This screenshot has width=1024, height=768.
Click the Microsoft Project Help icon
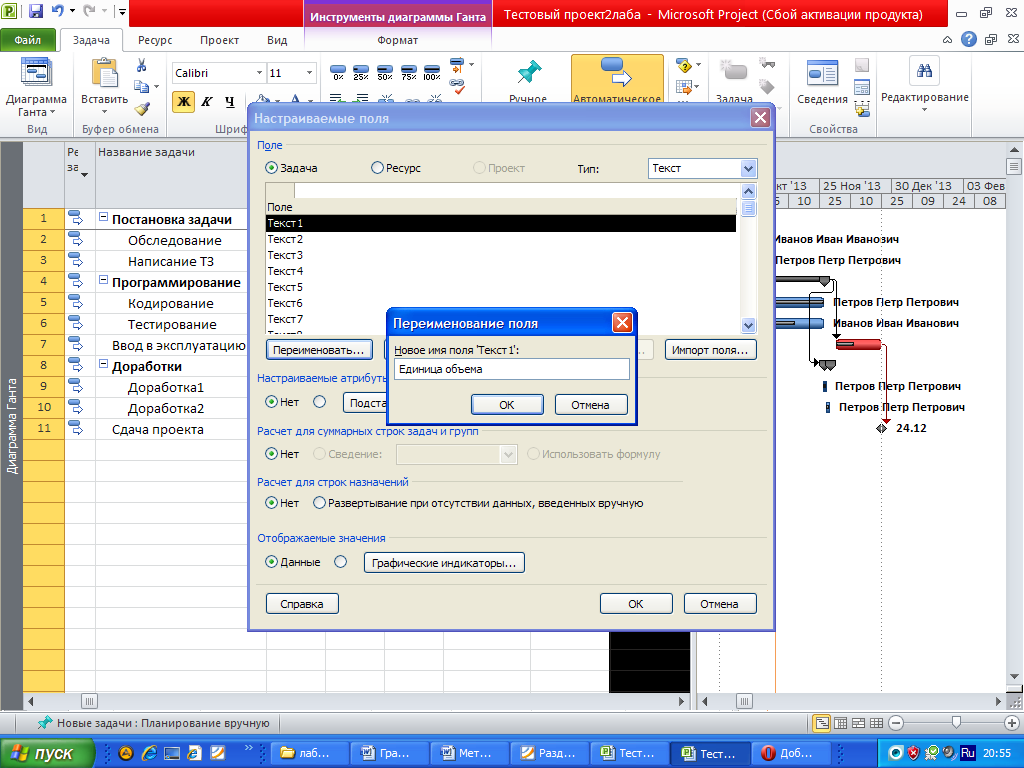click(x=968, y=40)
